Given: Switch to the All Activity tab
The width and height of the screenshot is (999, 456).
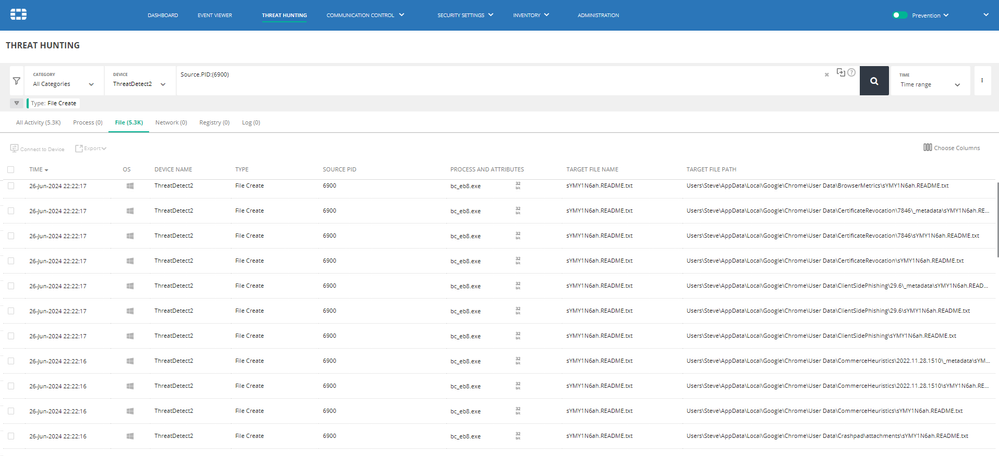Looking at the screenshot, I should (38, 122).
